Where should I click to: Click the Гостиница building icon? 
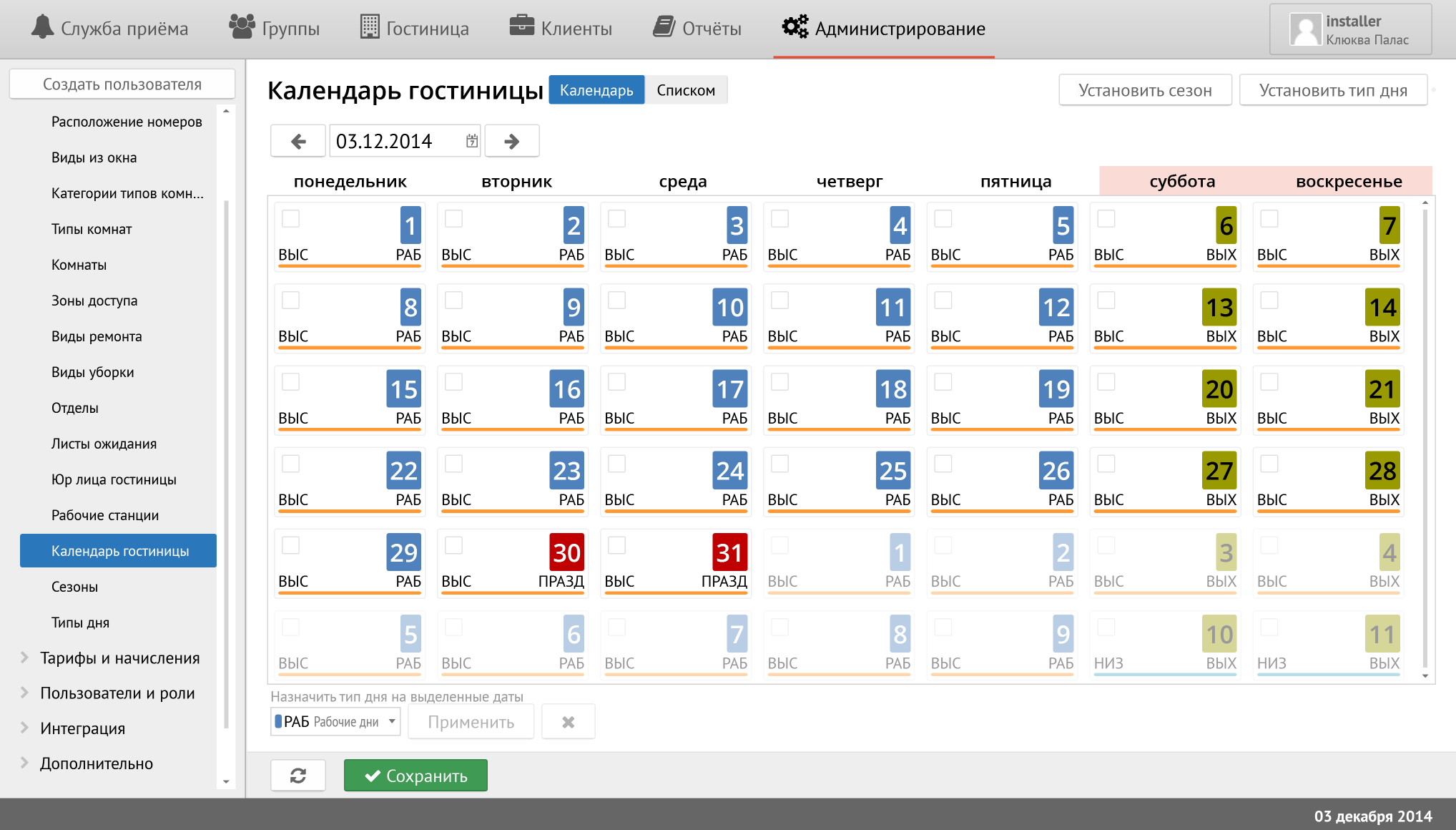tap(370, 27)
